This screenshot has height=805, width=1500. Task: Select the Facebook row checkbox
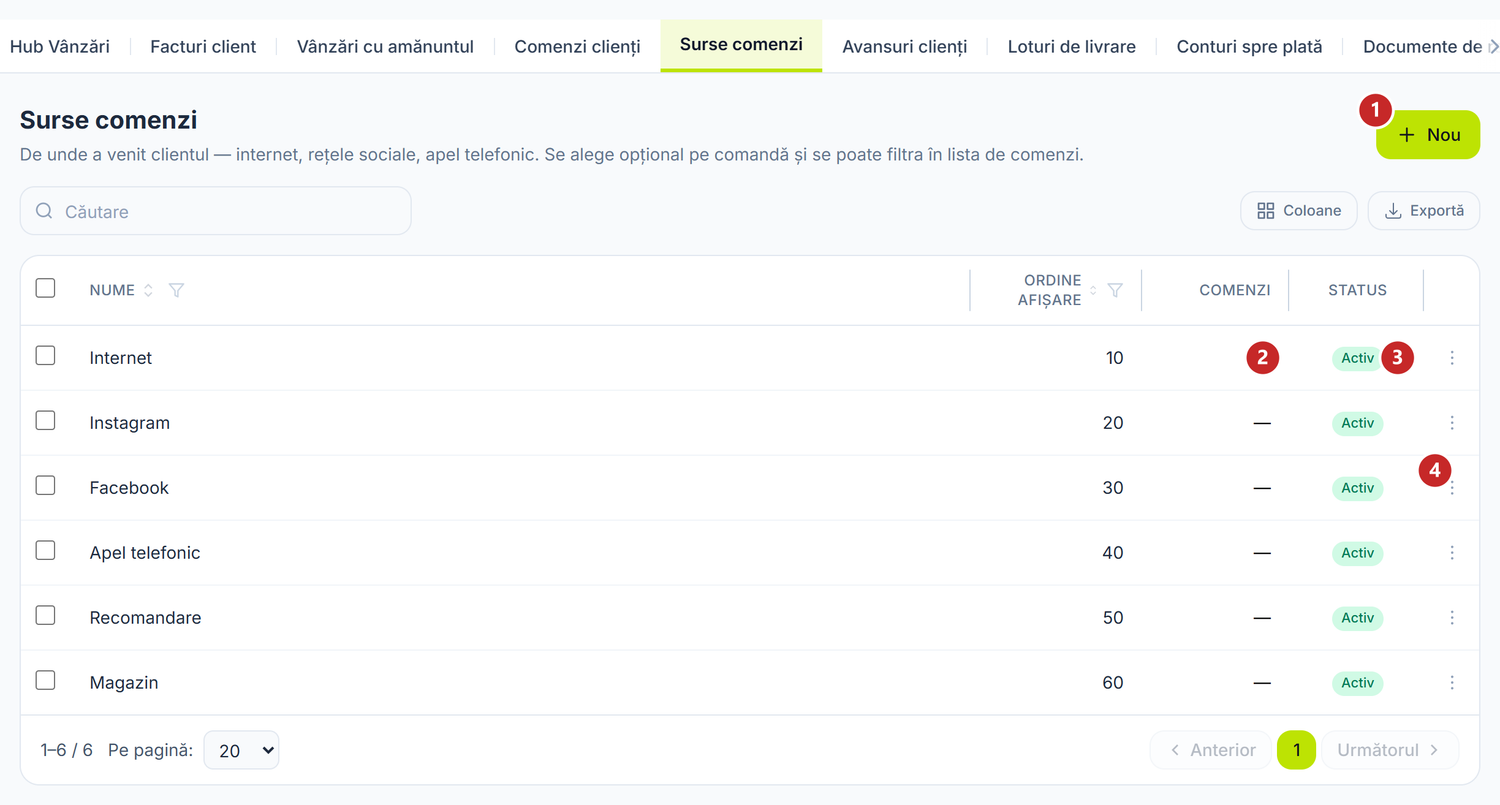pyautogui.click(x=45, y=485)
